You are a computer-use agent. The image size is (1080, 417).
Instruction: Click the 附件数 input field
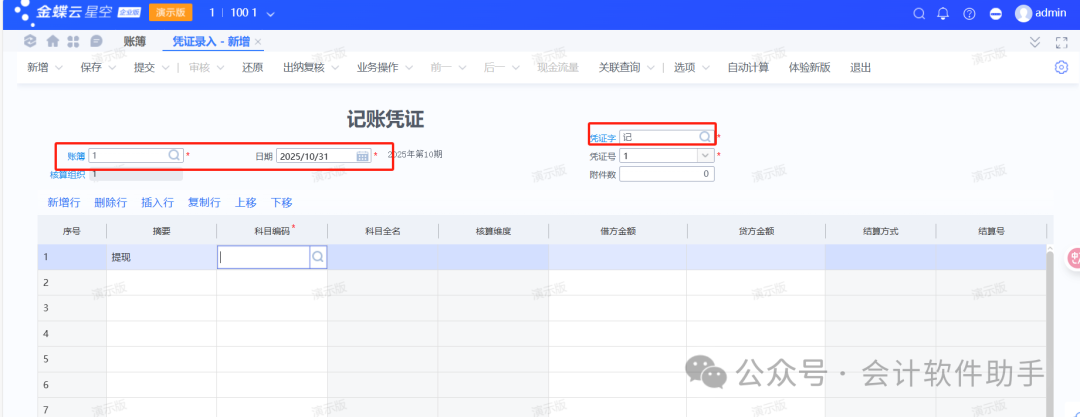coord(666,174)
